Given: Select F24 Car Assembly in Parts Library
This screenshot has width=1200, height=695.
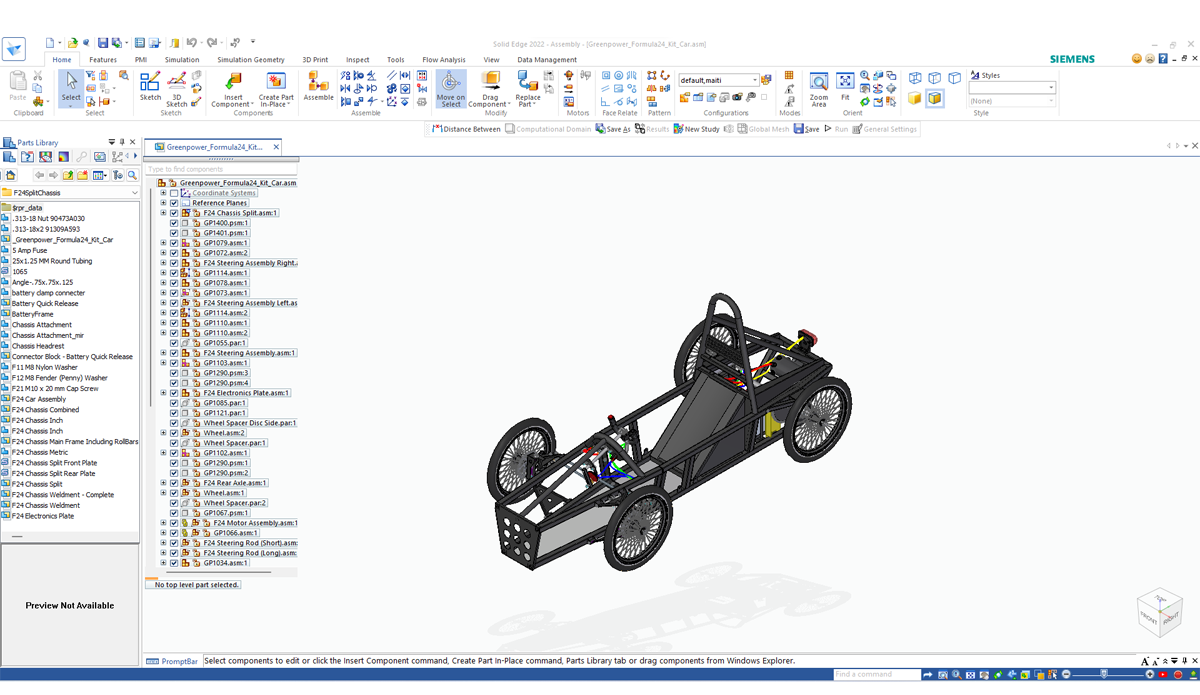Looking at the screenshot, I should (38, 399).
